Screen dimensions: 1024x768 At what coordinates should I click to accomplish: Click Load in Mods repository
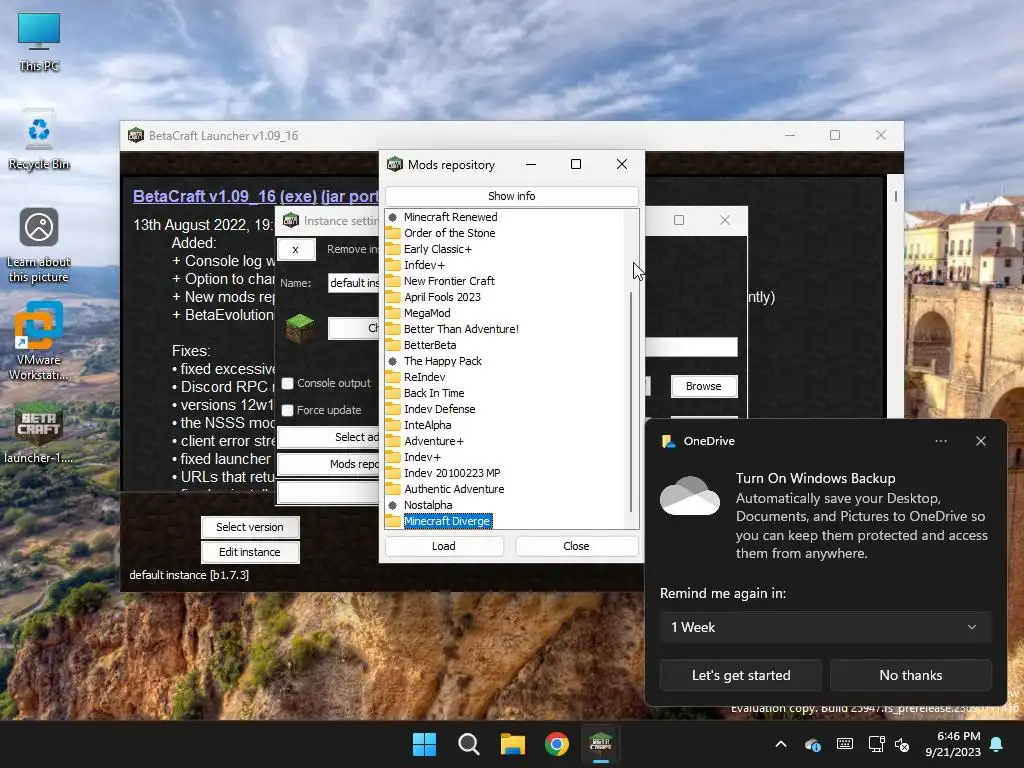pyautogui.click(x=444, y=546)
